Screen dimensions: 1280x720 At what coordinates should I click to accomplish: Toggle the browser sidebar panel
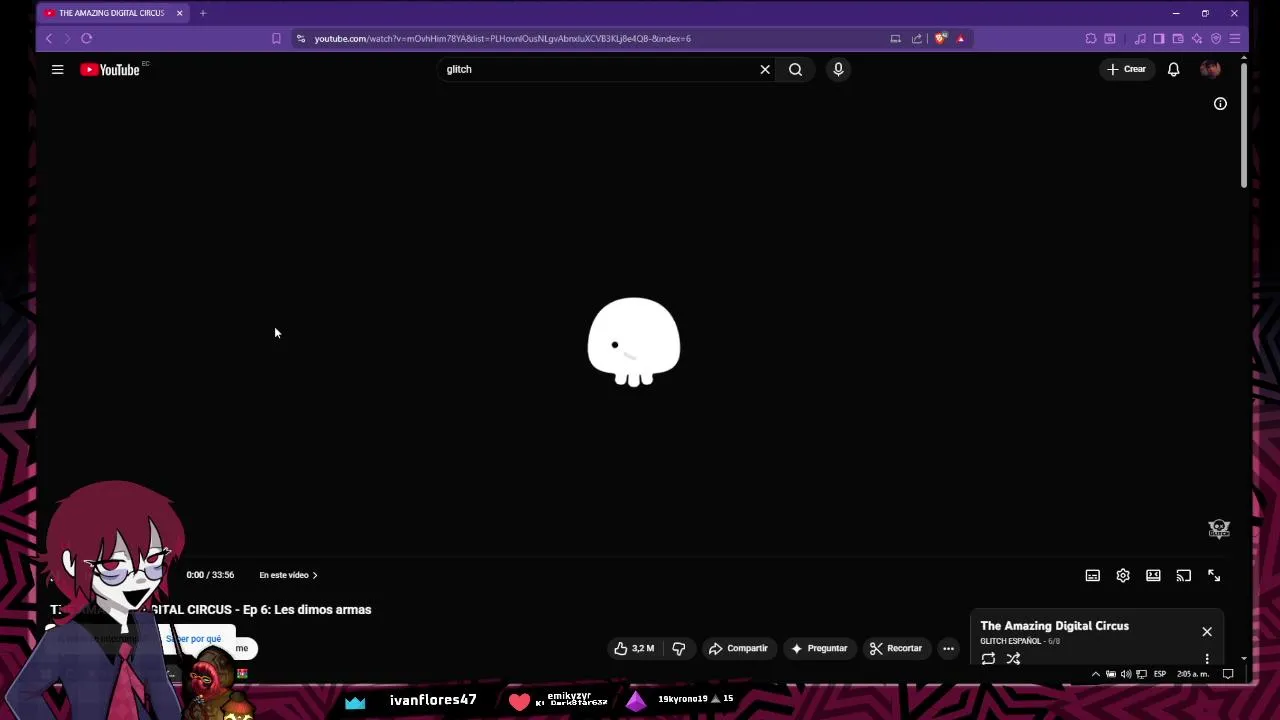[x=1159, y=38]
